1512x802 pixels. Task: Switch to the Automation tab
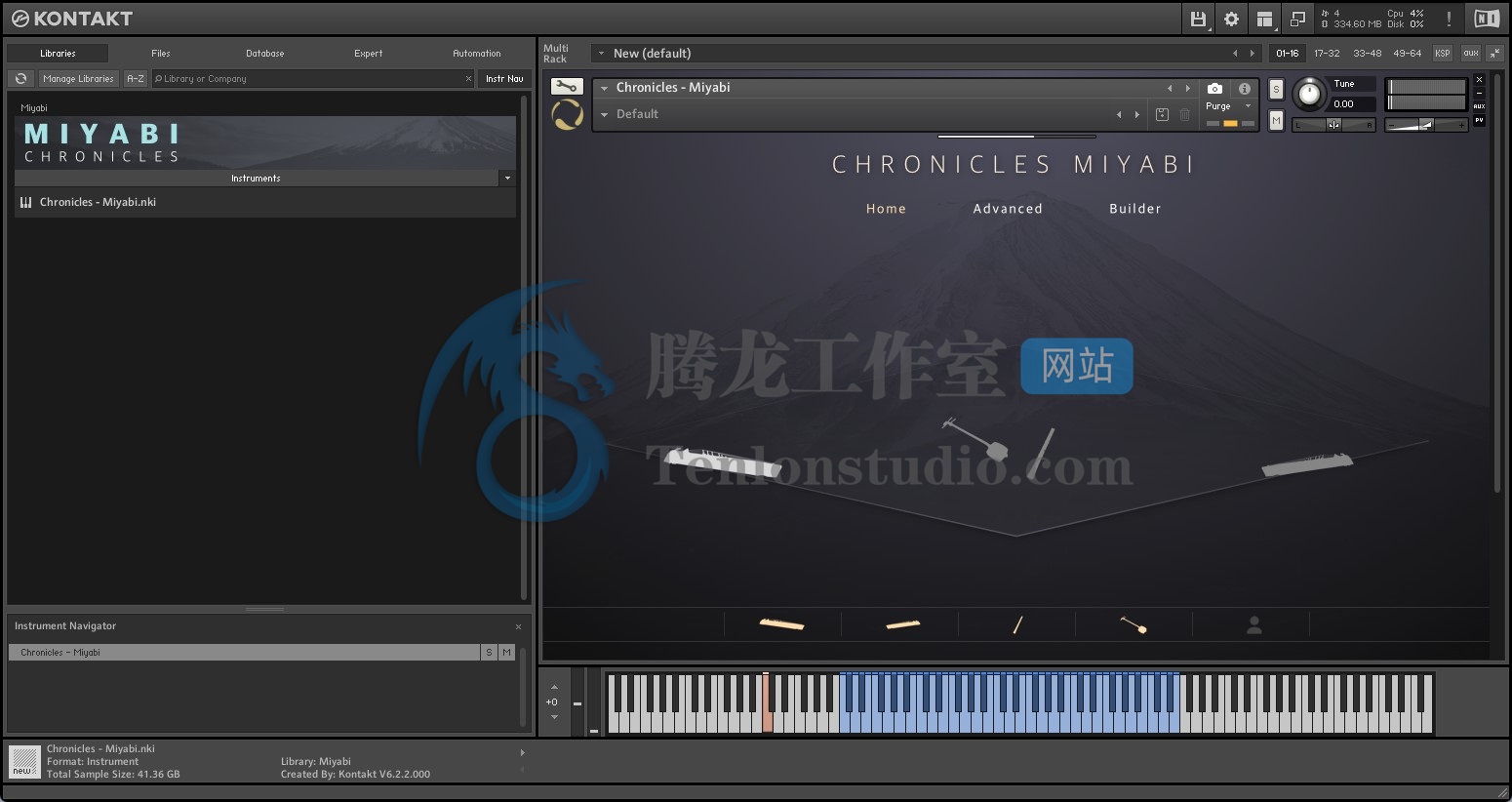click(x=477, y=54)
